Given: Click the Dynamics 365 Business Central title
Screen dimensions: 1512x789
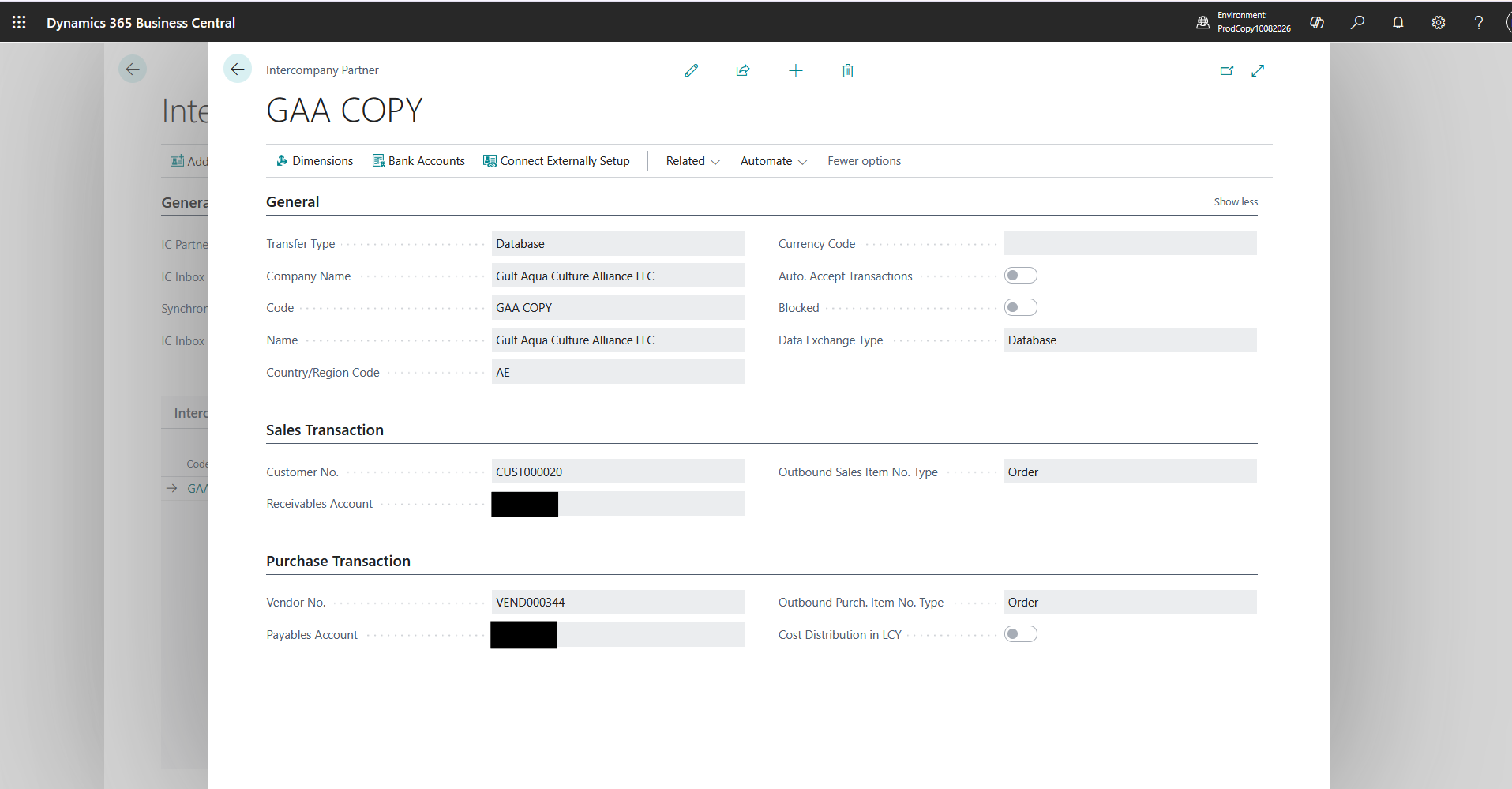Looking at the screenshot, I should coord(141,22).
